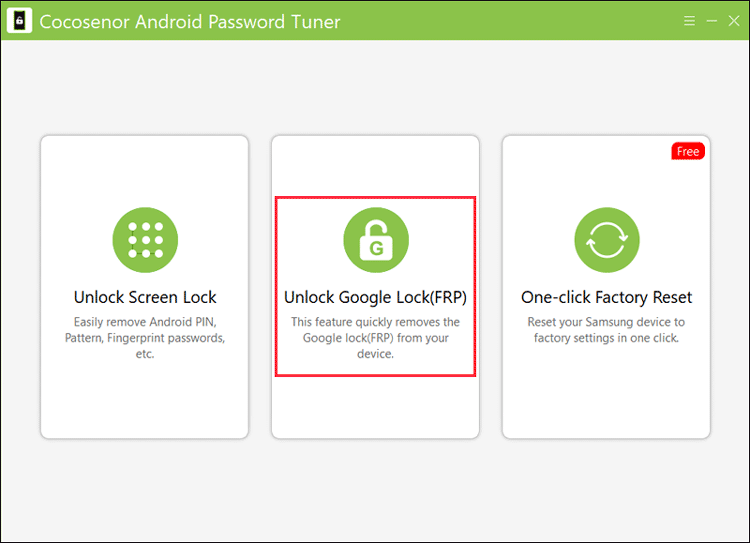Click the circular arrows factory reset icon
Viewport: 750px width, 543px height.
coord(607,240)
